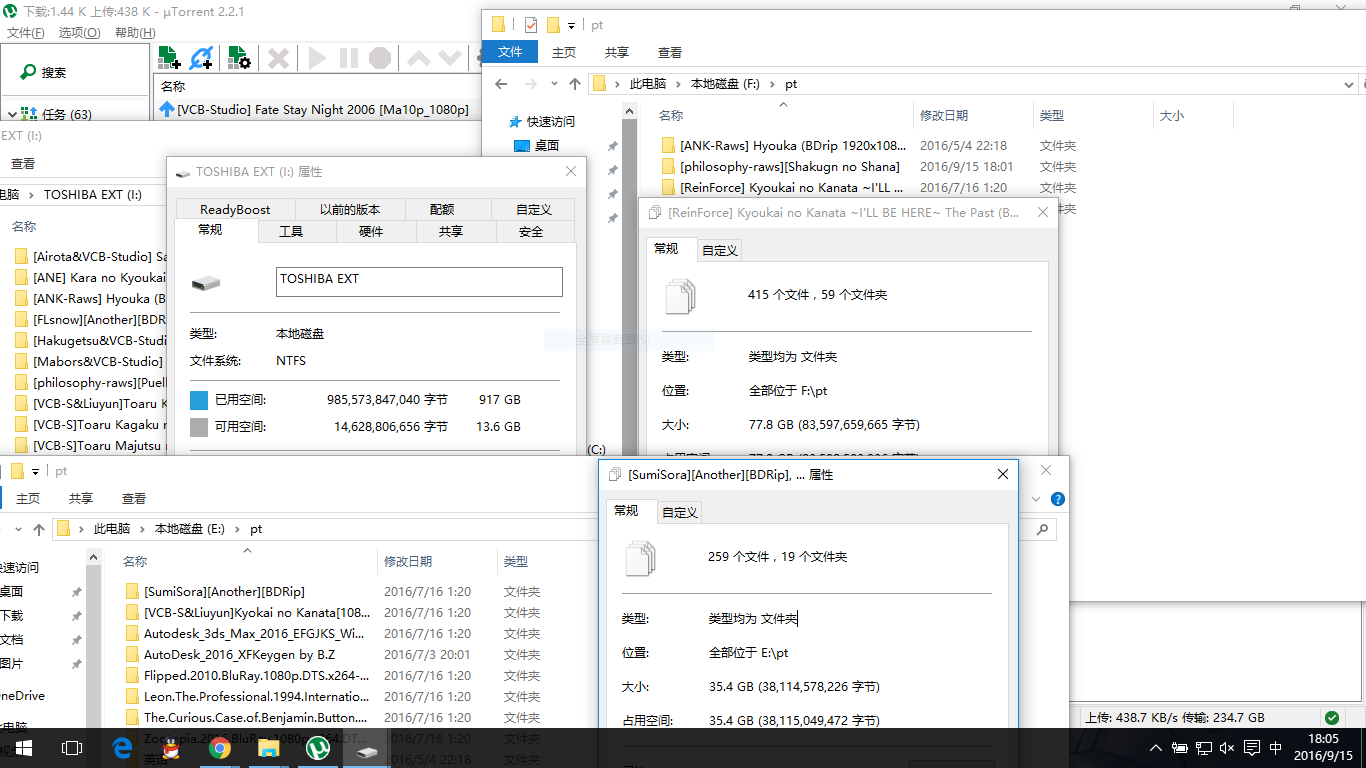
Task: Switch to Quota tab in TOSHIBA EXT properties
Action: coord(442,209)
